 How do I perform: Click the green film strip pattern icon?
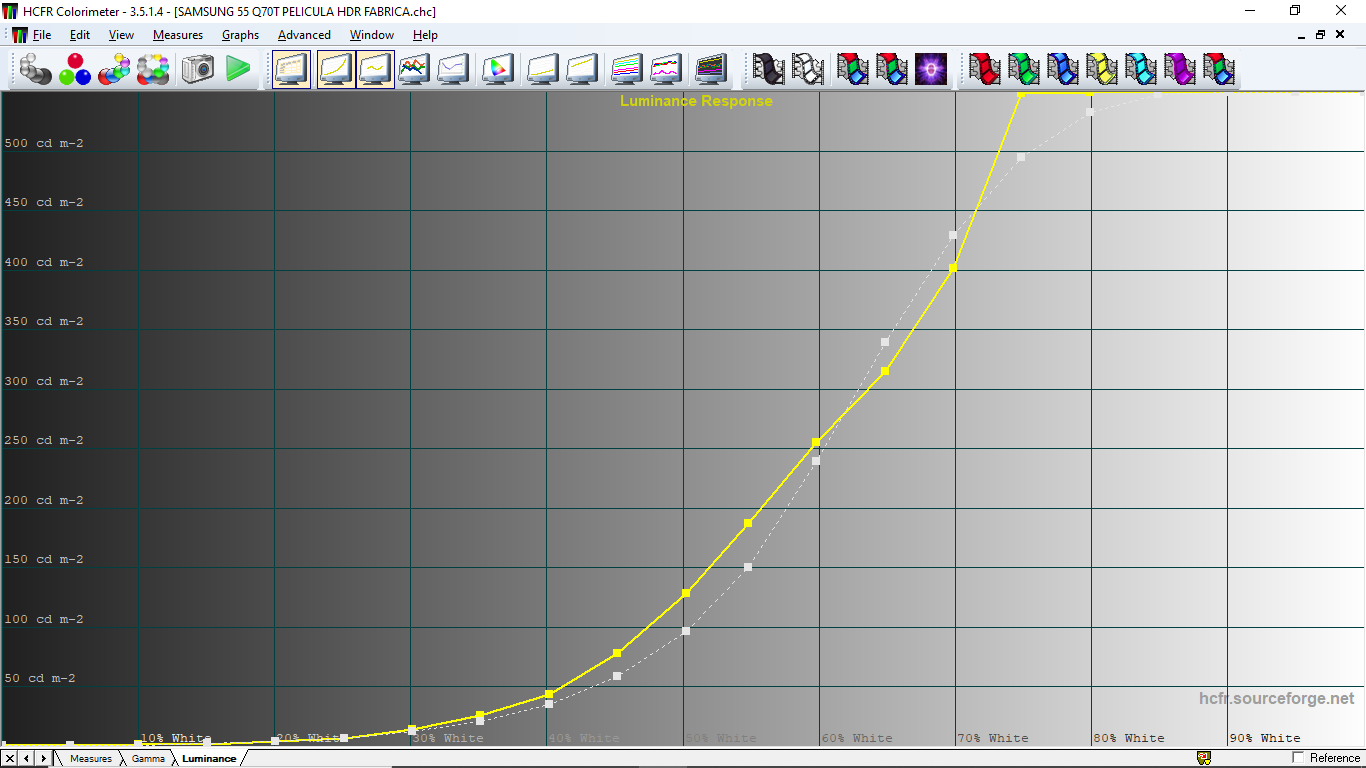click(1024, 69)
